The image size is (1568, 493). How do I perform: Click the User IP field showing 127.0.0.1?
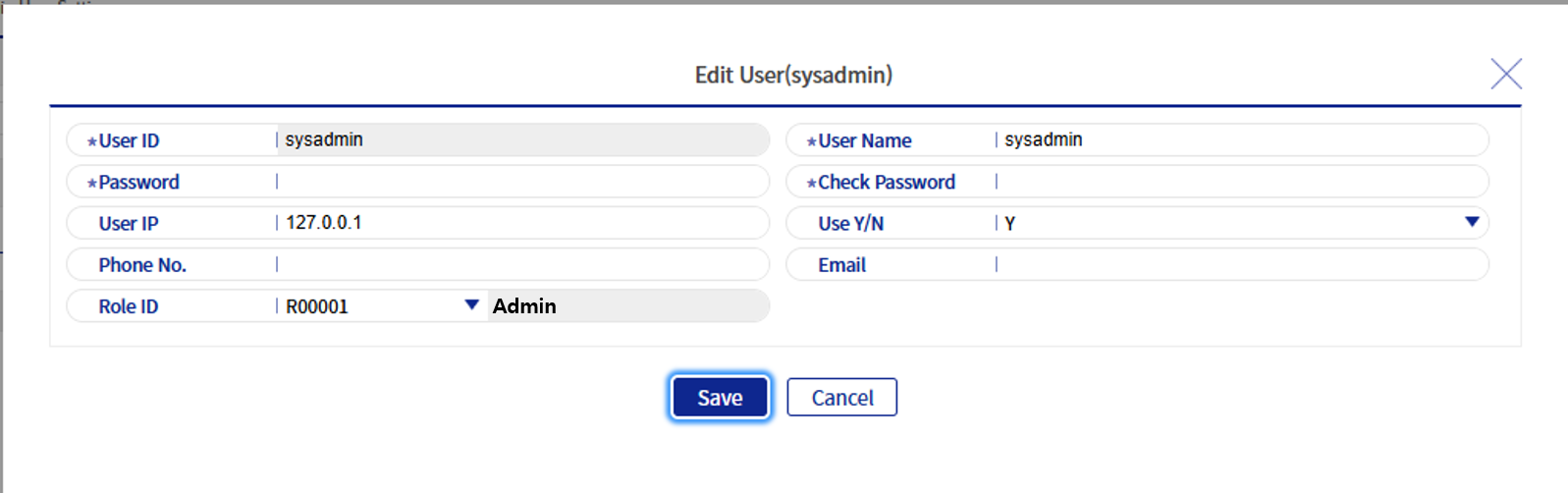[x=520, y=223]
